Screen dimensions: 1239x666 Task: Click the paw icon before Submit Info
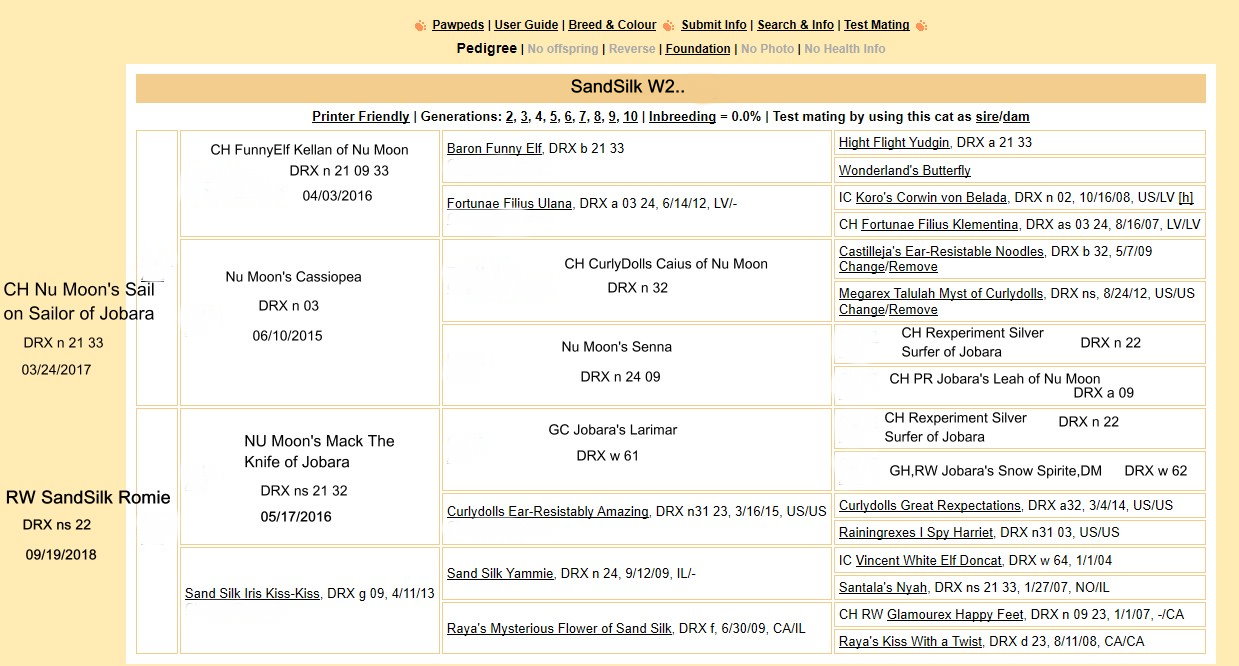tap(668, 25)
